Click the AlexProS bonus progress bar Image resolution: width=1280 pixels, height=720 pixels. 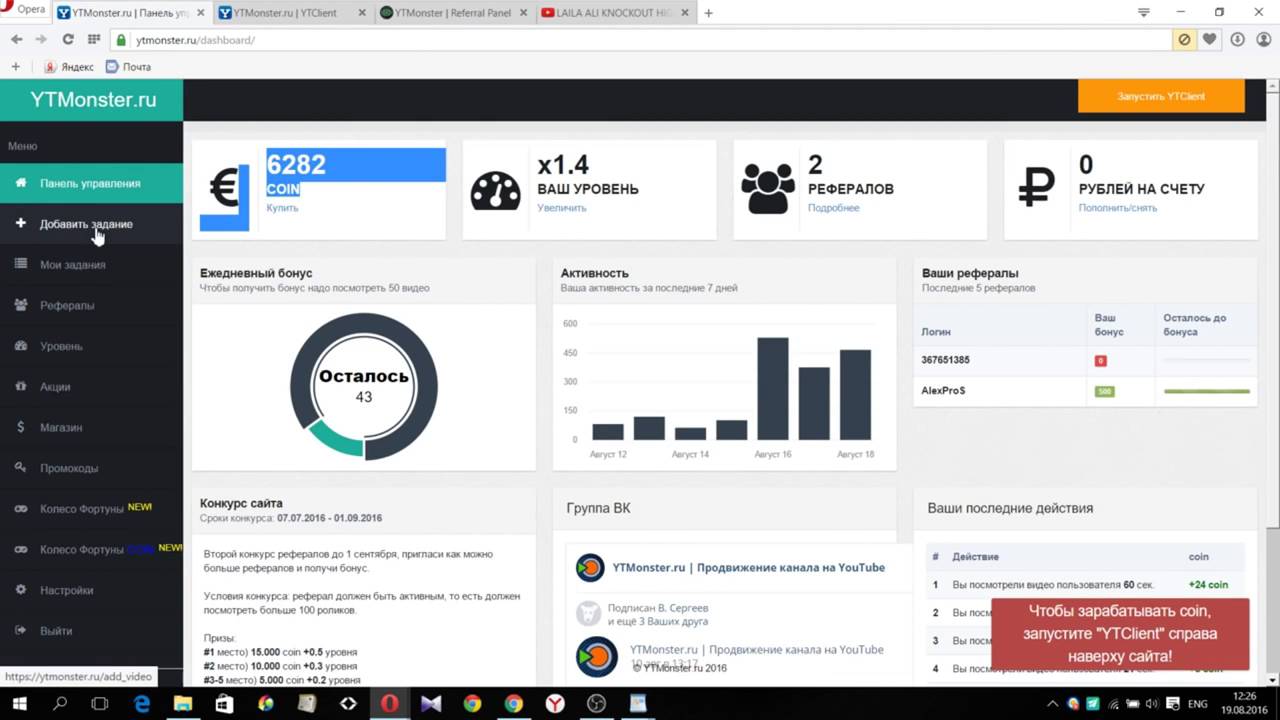1207,391
